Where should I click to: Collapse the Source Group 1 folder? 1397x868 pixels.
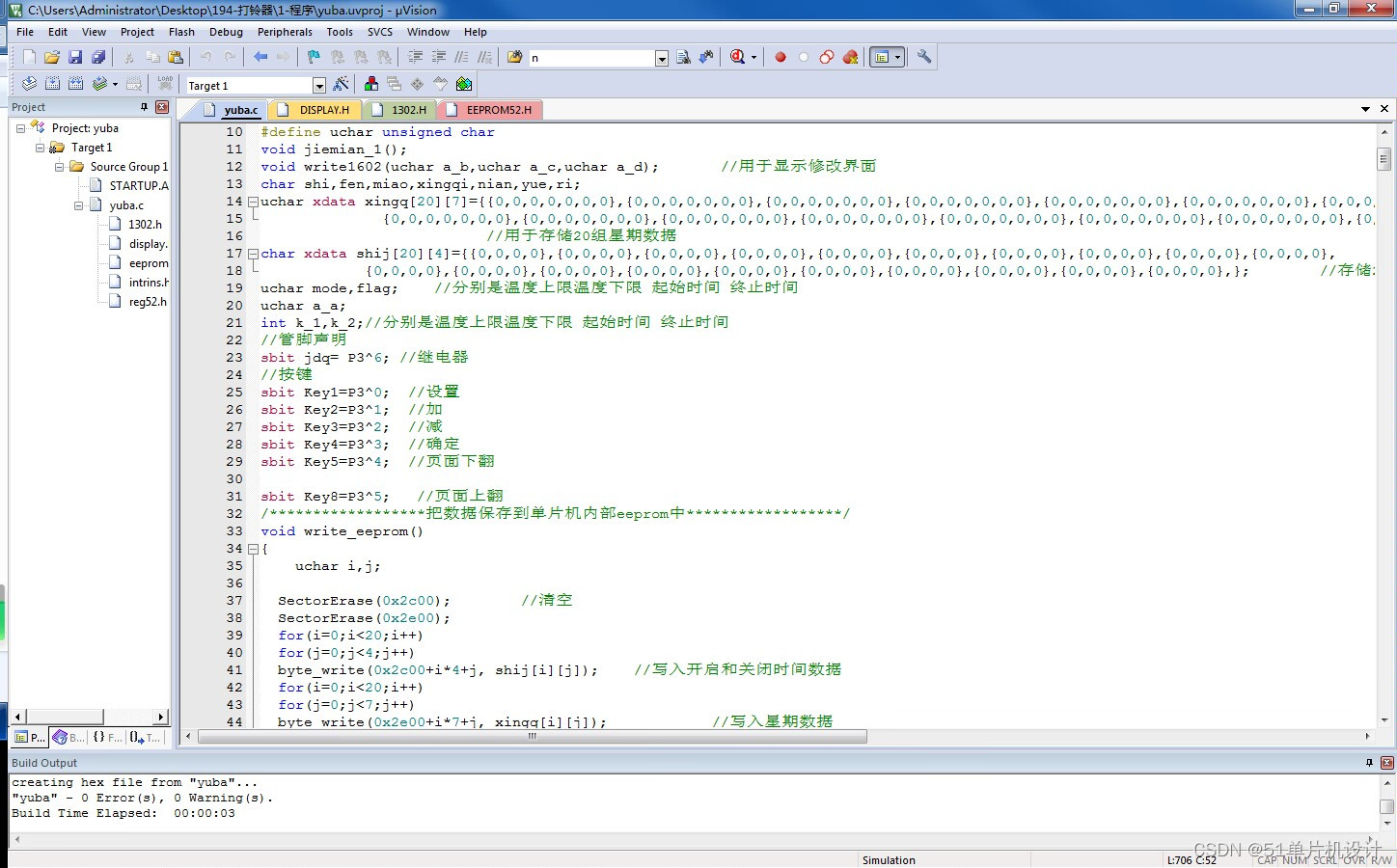pos(59,167)
